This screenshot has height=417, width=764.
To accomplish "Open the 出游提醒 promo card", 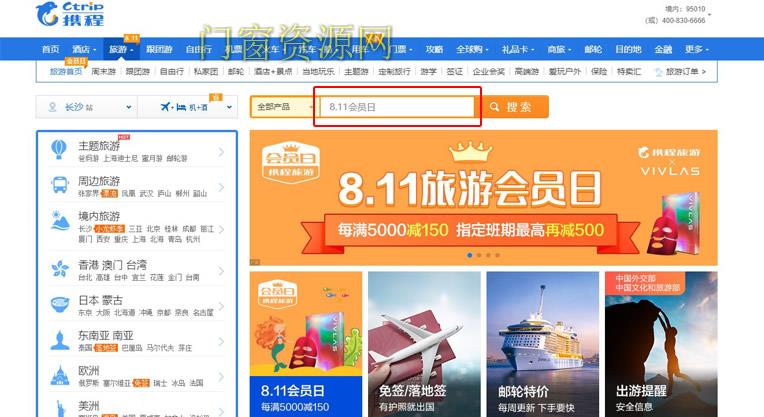I will [661, 344].
